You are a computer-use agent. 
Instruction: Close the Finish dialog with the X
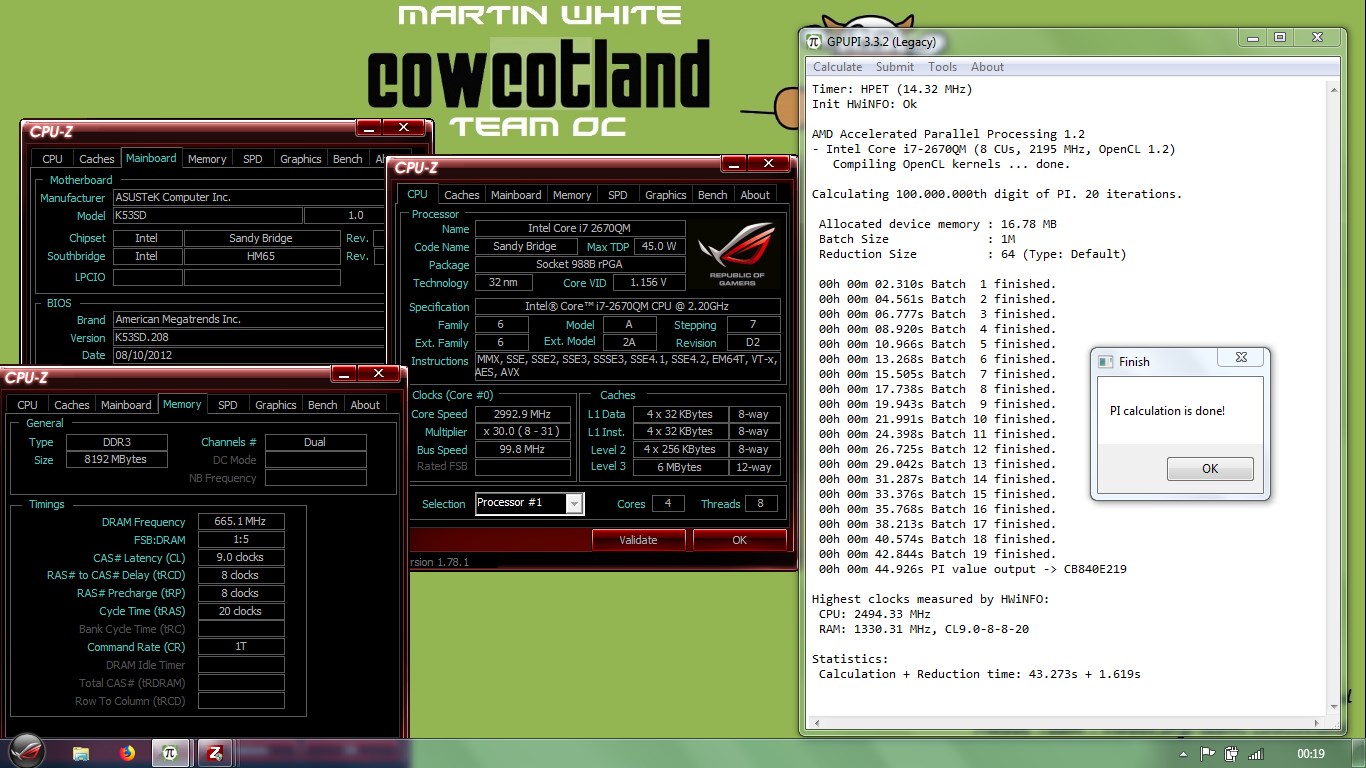[x=1241, y=357]
